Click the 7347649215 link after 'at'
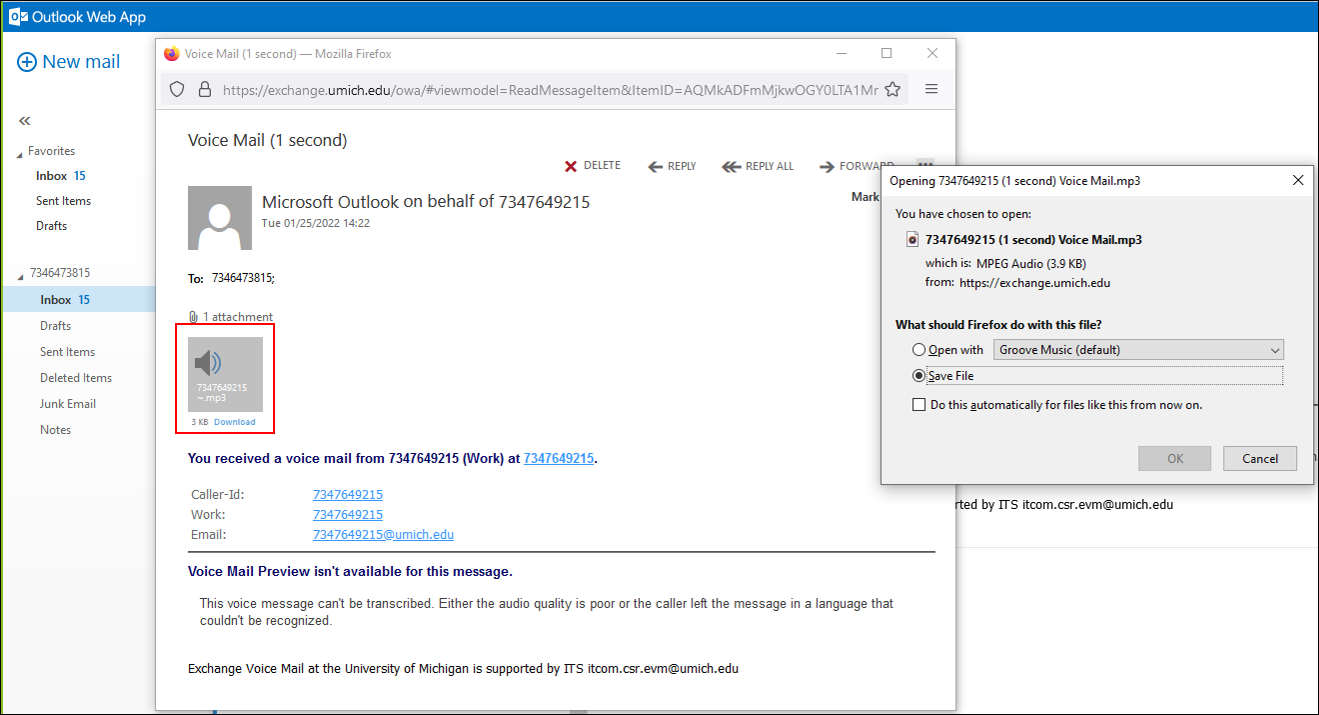This screenshot has height=715, width=1319. point(559,459)
